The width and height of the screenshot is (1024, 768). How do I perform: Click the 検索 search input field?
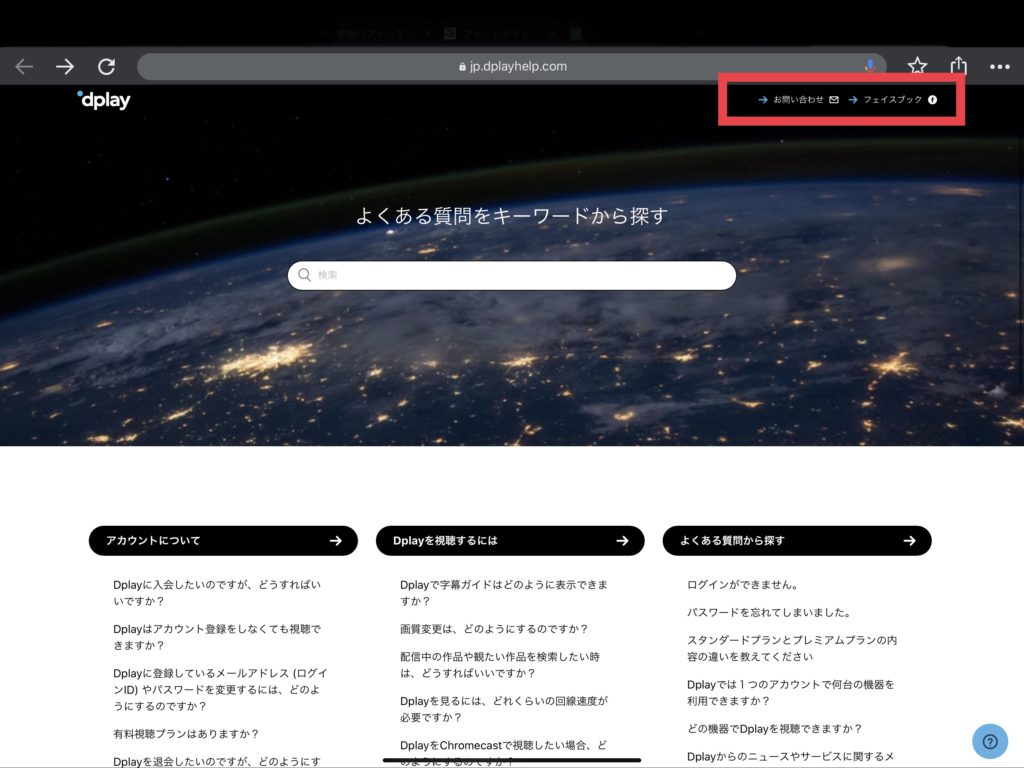pos(512,275)
